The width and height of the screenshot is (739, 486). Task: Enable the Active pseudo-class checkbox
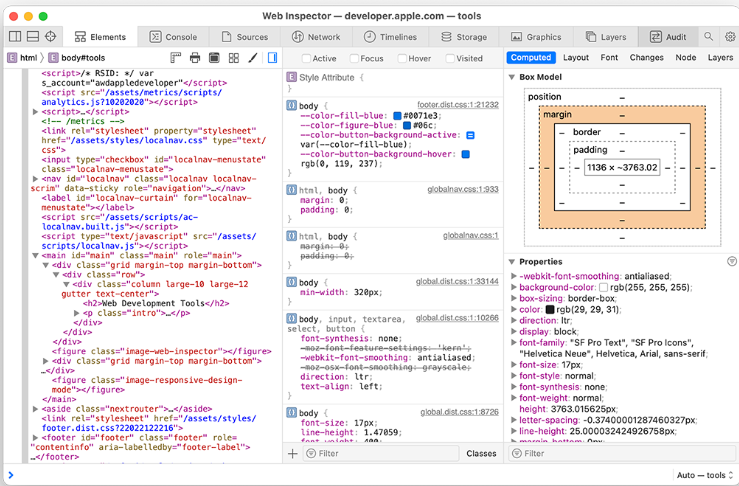(305, 59)
